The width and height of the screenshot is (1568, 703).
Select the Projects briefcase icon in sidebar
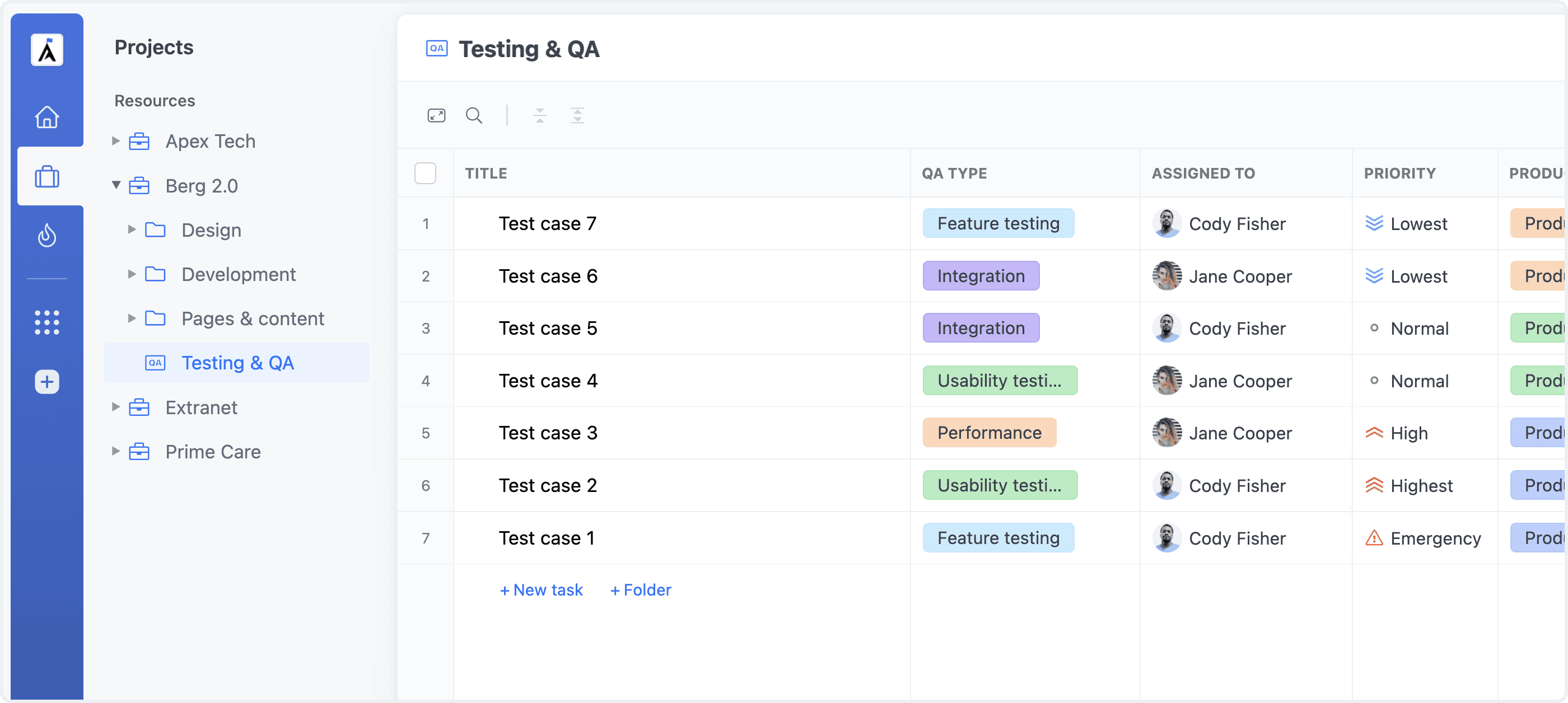click(x=47, y=176)
